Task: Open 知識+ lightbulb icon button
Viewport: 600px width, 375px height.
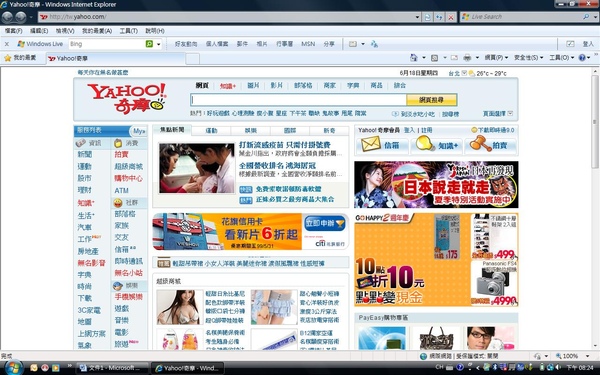Action: tap(437, 145)
